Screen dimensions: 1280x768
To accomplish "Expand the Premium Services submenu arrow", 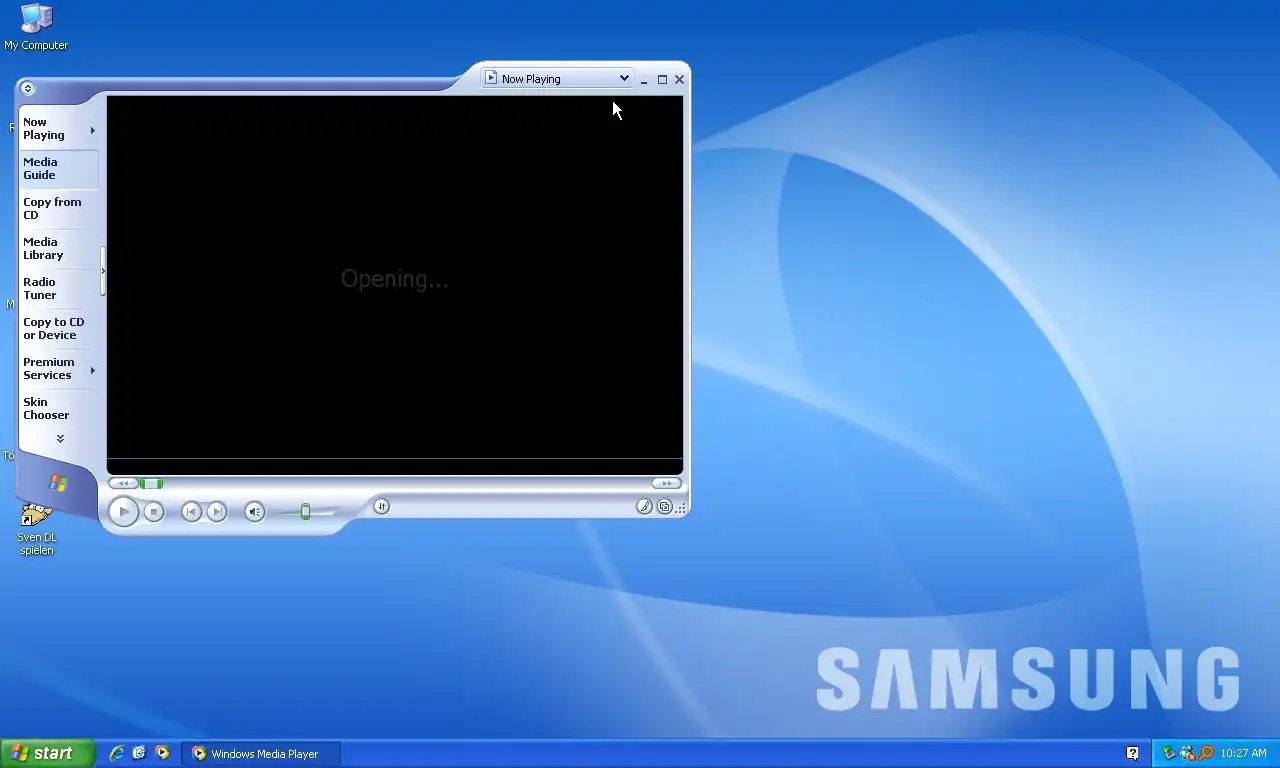I will tap(93, 370).
